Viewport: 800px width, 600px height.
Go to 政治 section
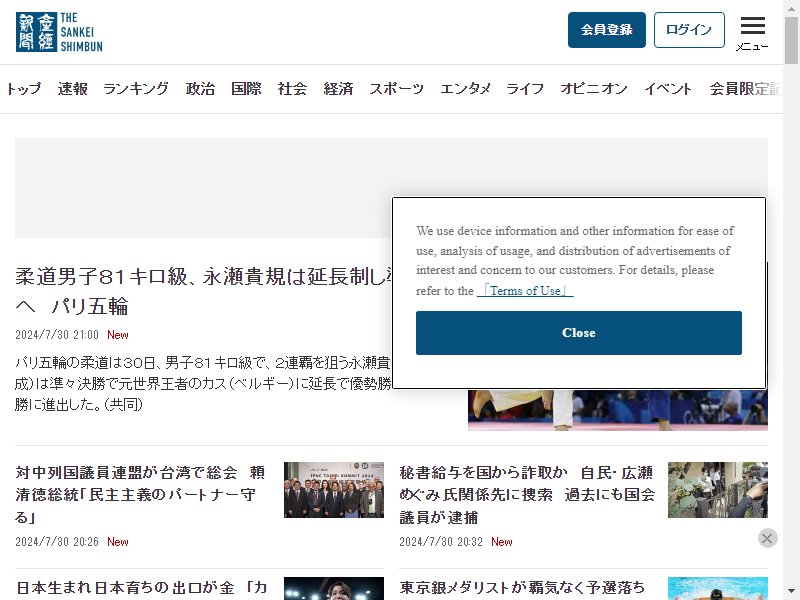click(x=200, y=89)
